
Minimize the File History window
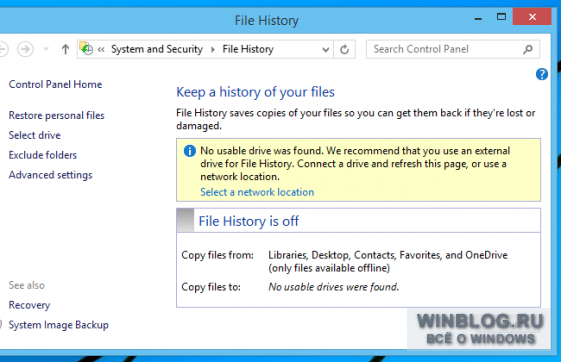point(478,18)
